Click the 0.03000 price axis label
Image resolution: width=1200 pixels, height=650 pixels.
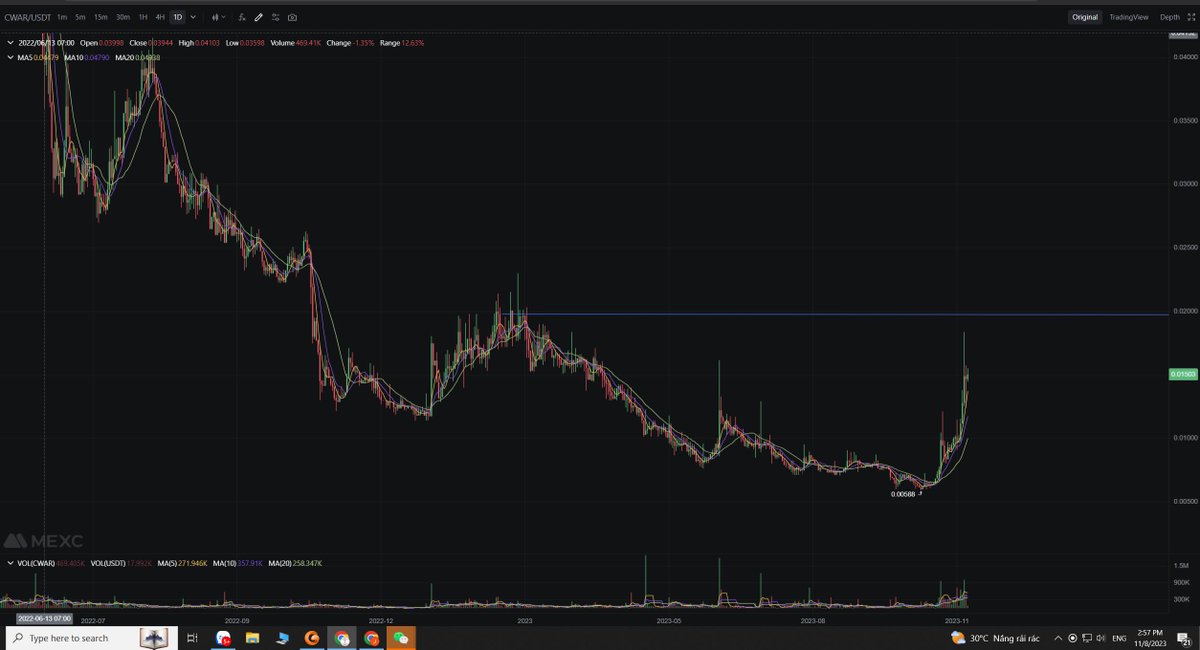click(x=1183, y=184)
